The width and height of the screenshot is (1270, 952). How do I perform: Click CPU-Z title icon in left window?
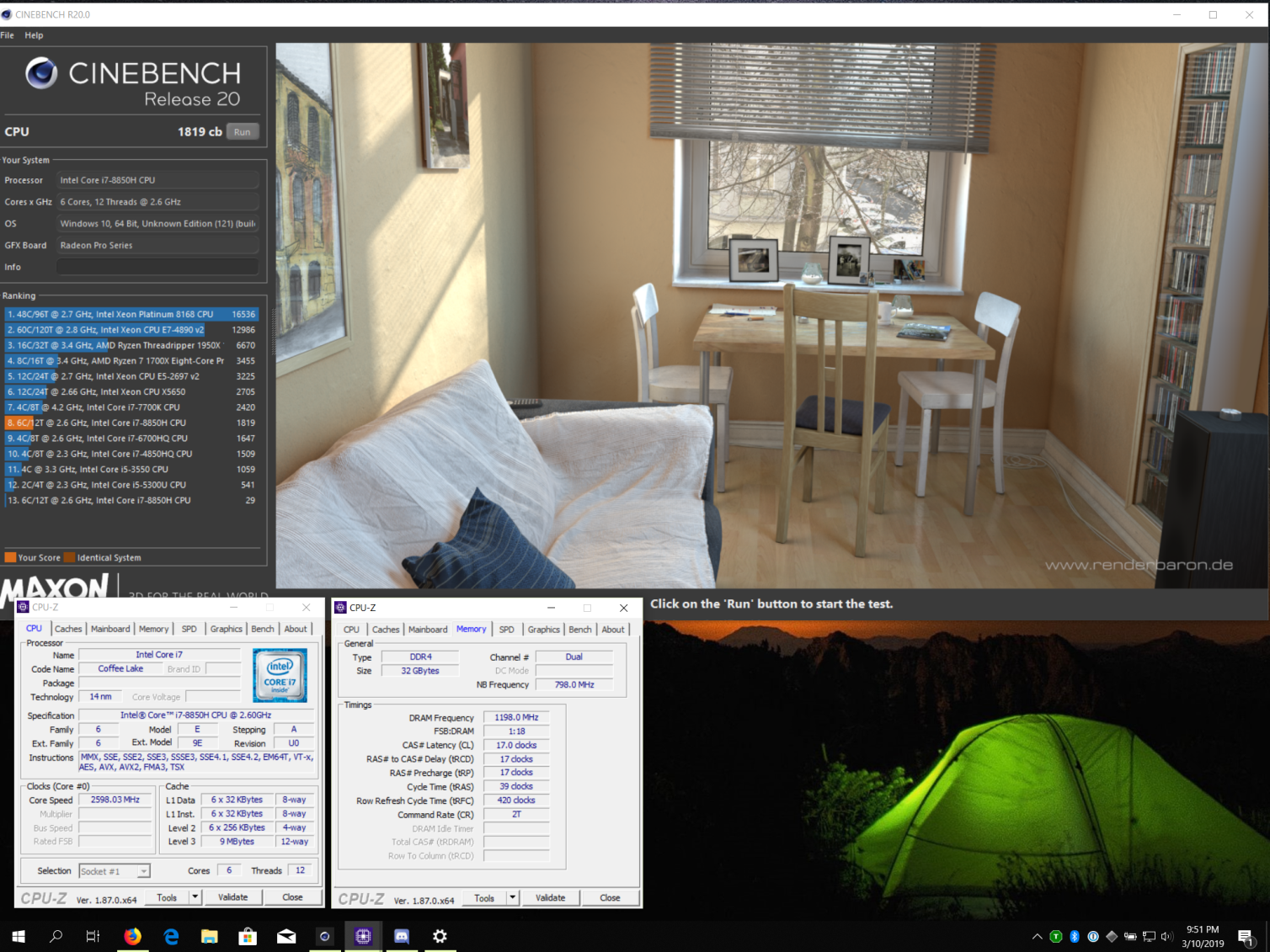point(24,607)
